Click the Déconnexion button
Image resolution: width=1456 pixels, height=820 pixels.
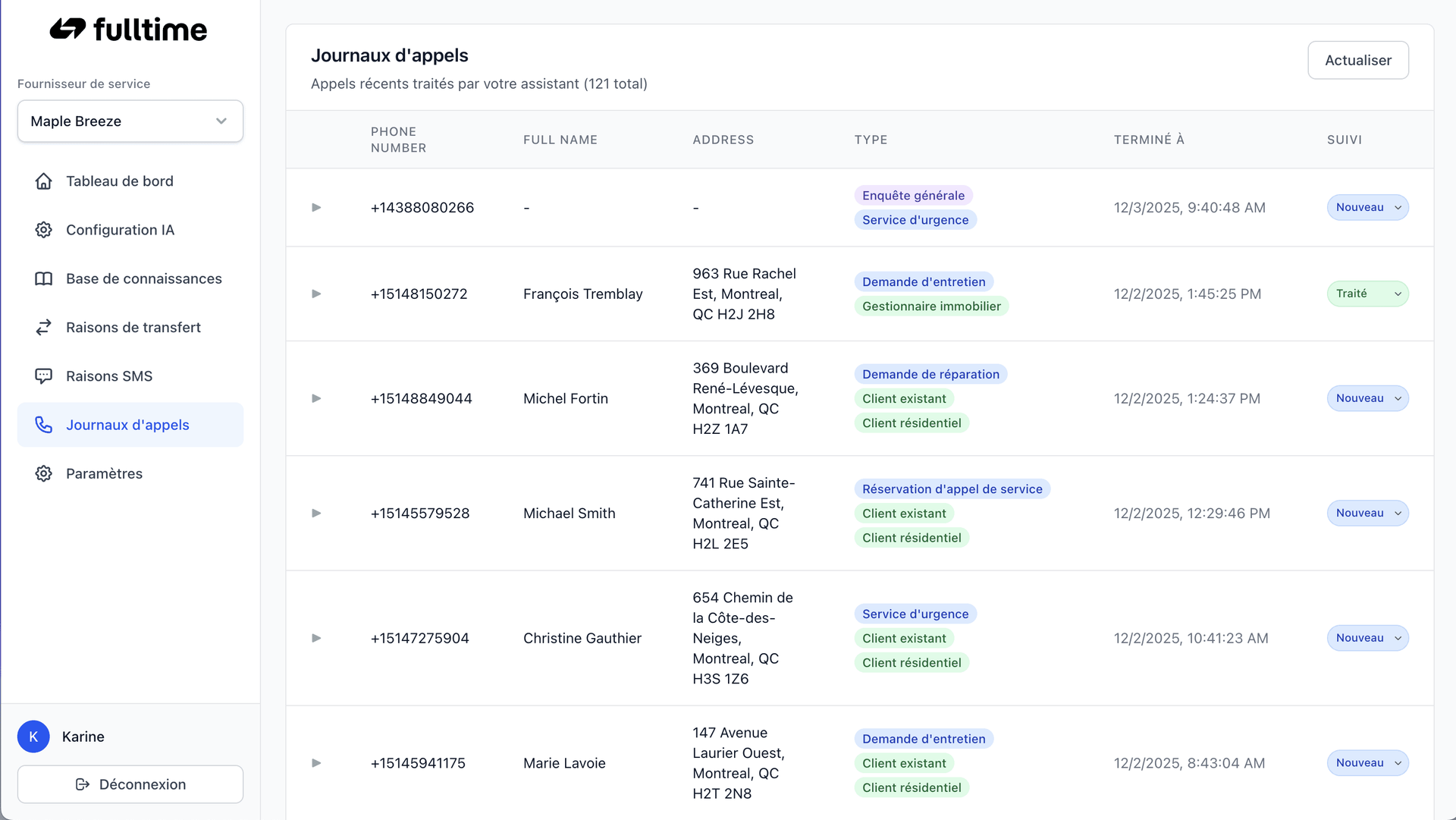tap(130, 784)
